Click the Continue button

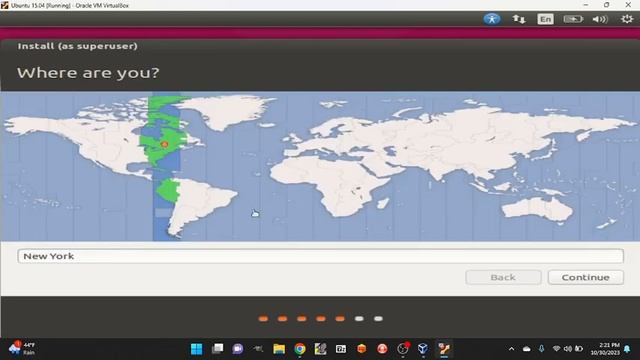[585, 277]
